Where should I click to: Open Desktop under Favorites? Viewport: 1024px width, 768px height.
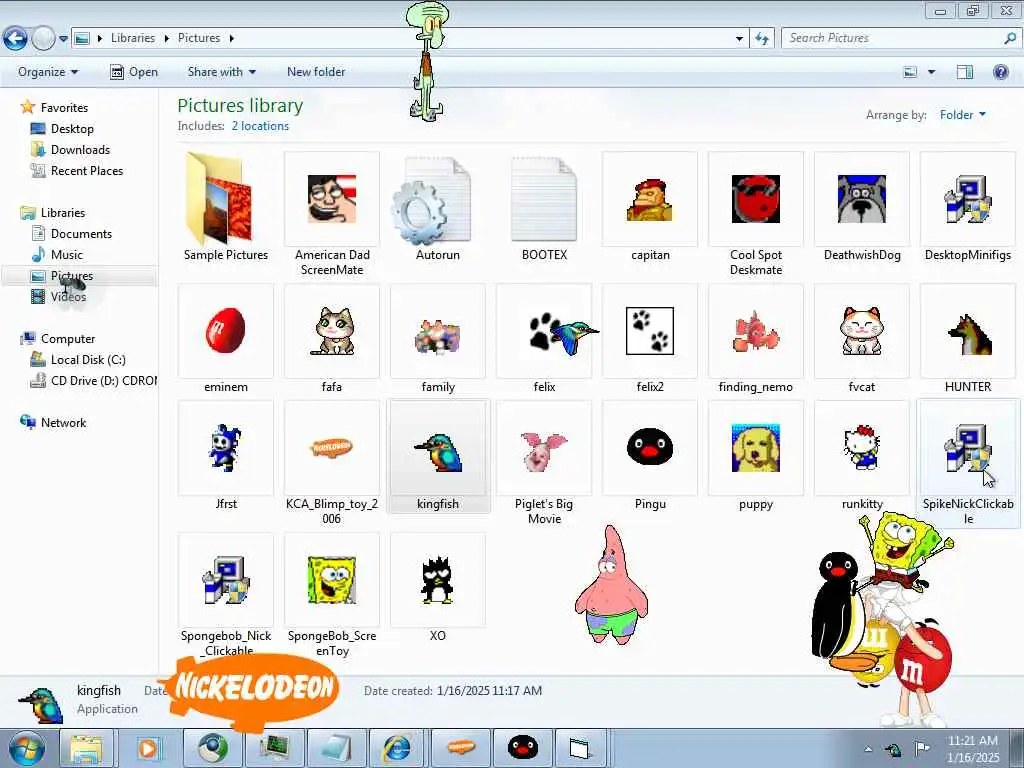(72, 129)
